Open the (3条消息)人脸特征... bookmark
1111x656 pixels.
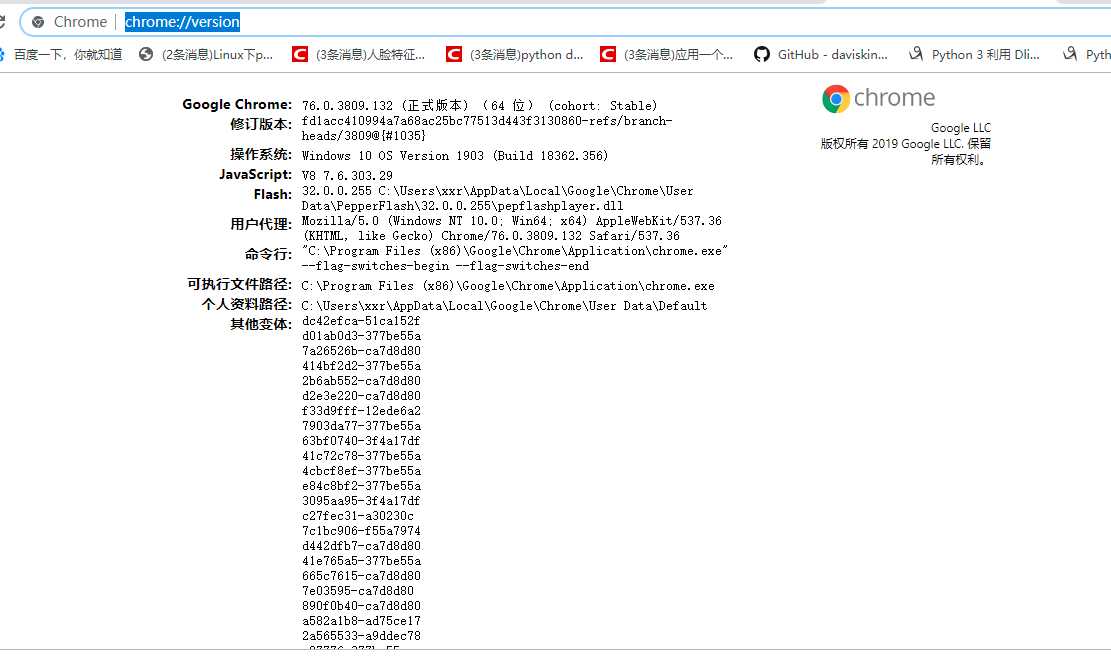click(x=359, y=55)
